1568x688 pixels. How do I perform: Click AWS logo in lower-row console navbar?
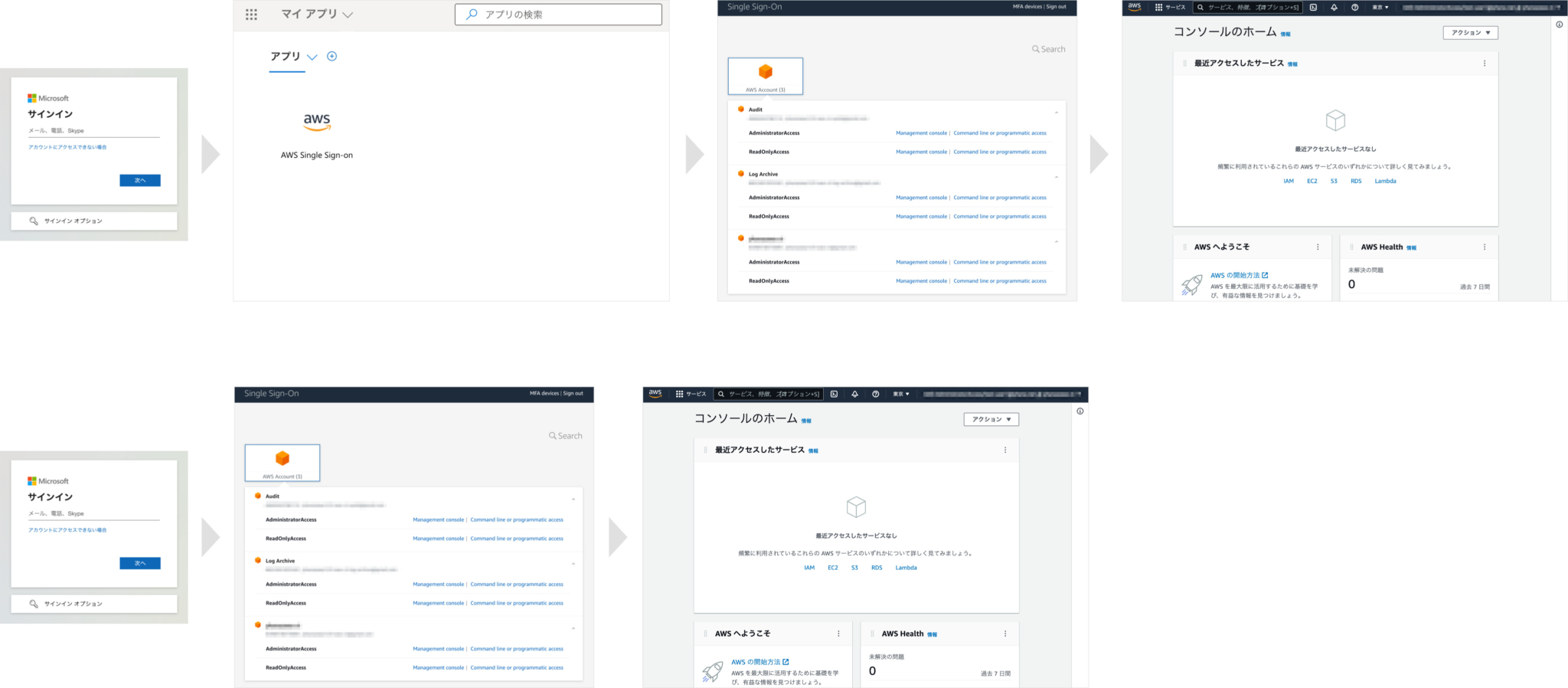click(655, 393)
